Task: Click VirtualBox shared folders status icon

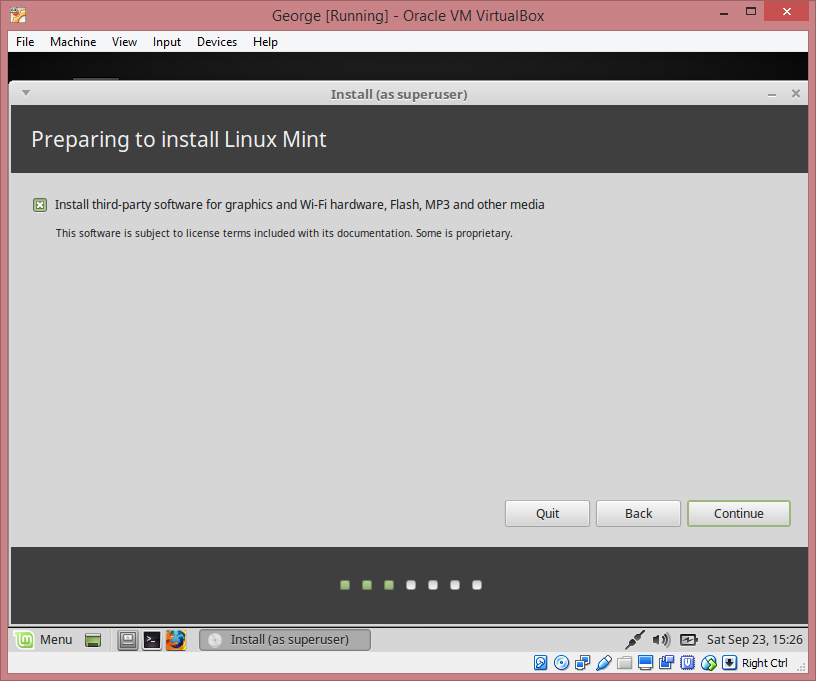Action: (624, 663)
